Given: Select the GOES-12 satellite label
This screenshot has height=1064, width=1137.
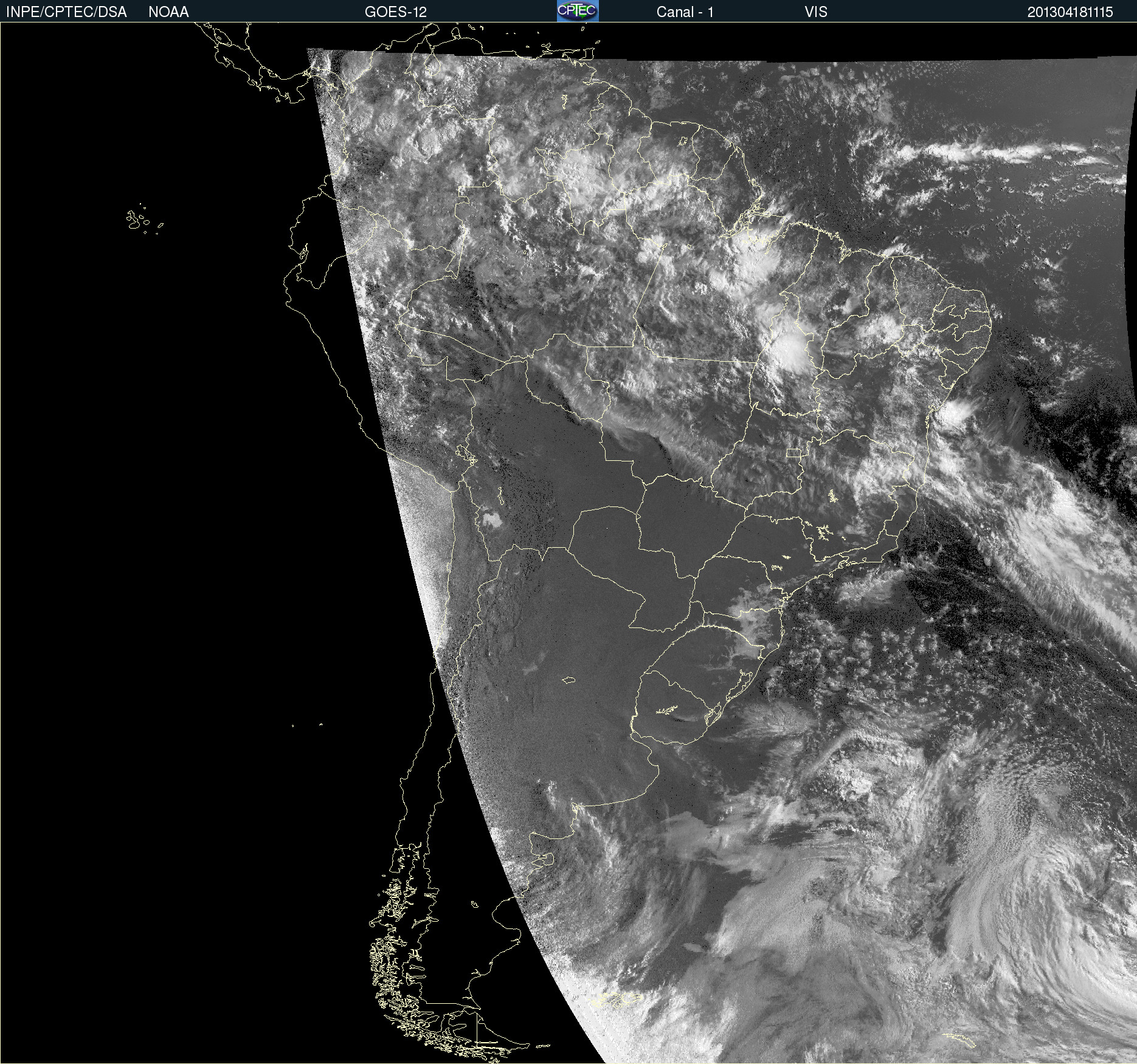Looking at the screenshot, I should coord(396,12).
